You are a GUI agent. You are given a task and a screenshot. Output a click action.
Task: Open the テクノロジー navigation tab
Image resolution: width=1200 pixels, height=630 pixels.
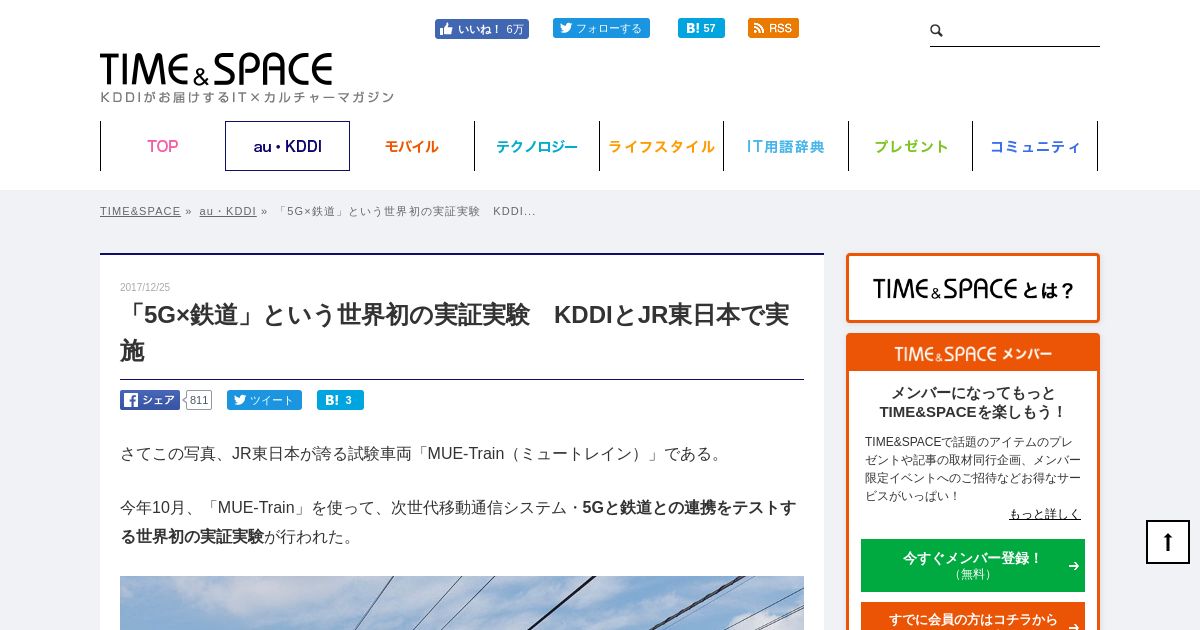click(537, 146)
